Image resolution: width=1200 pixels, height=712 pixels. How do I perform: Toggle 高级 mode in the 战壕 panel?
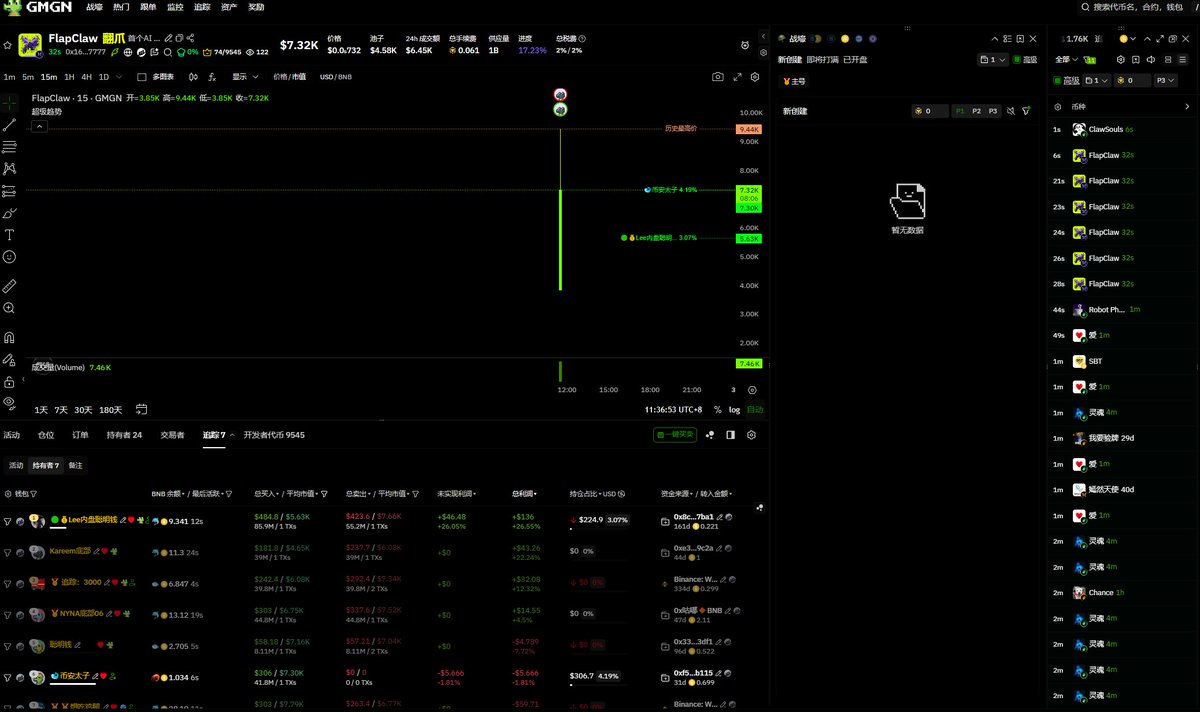1024,60
